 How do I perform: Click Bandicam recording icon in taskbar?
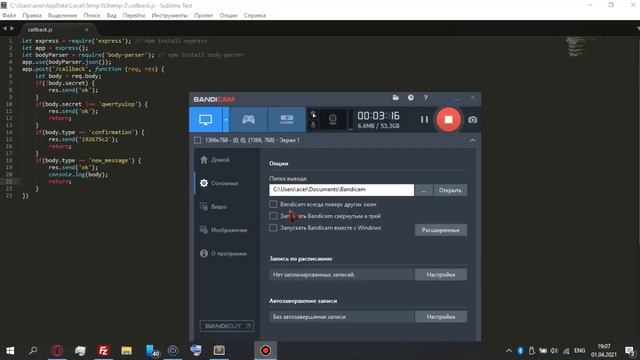pos(265,351)
